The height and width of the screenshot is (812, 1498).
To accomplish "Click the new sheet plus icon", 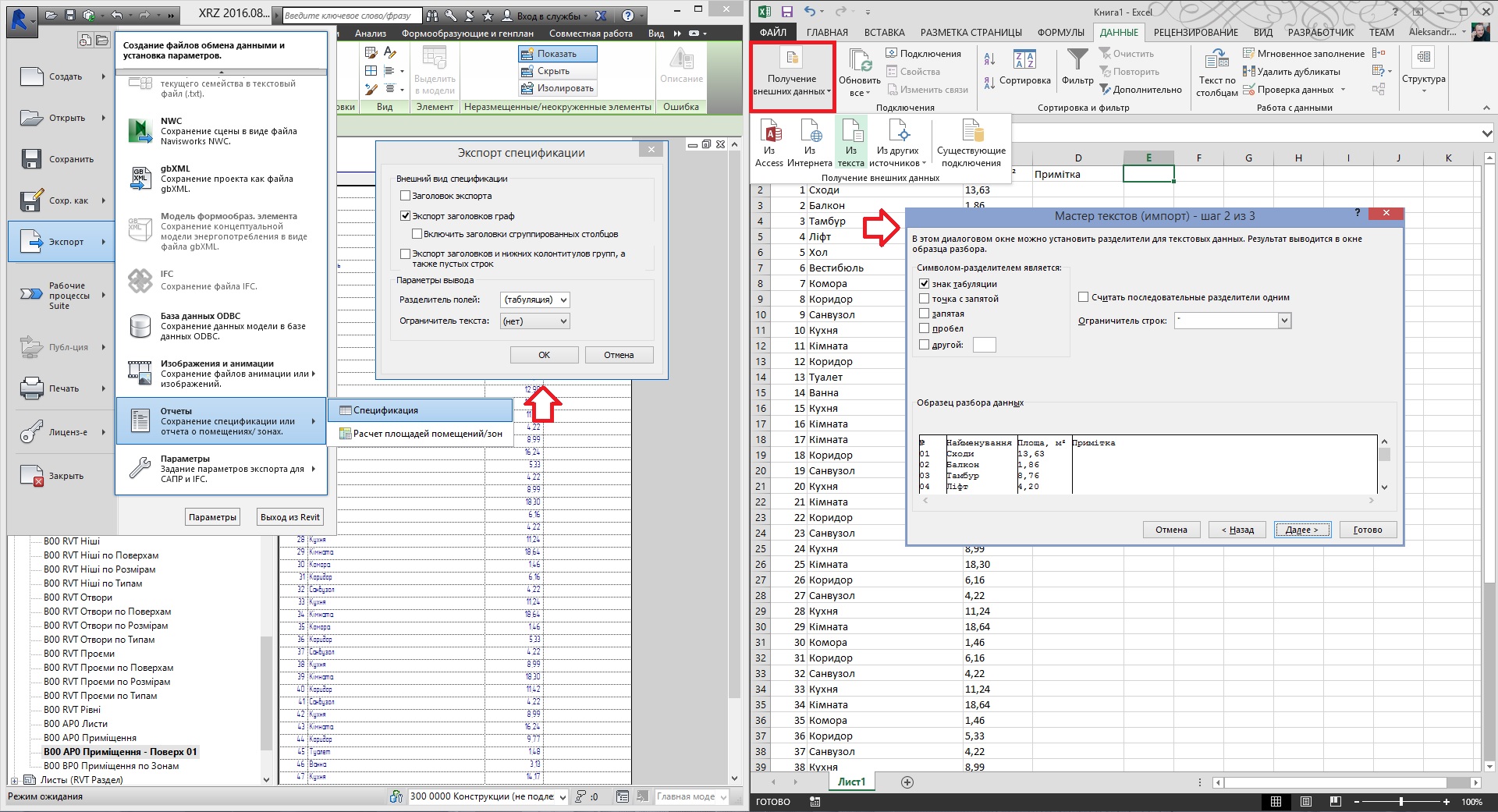I will [x=907, y=782].
